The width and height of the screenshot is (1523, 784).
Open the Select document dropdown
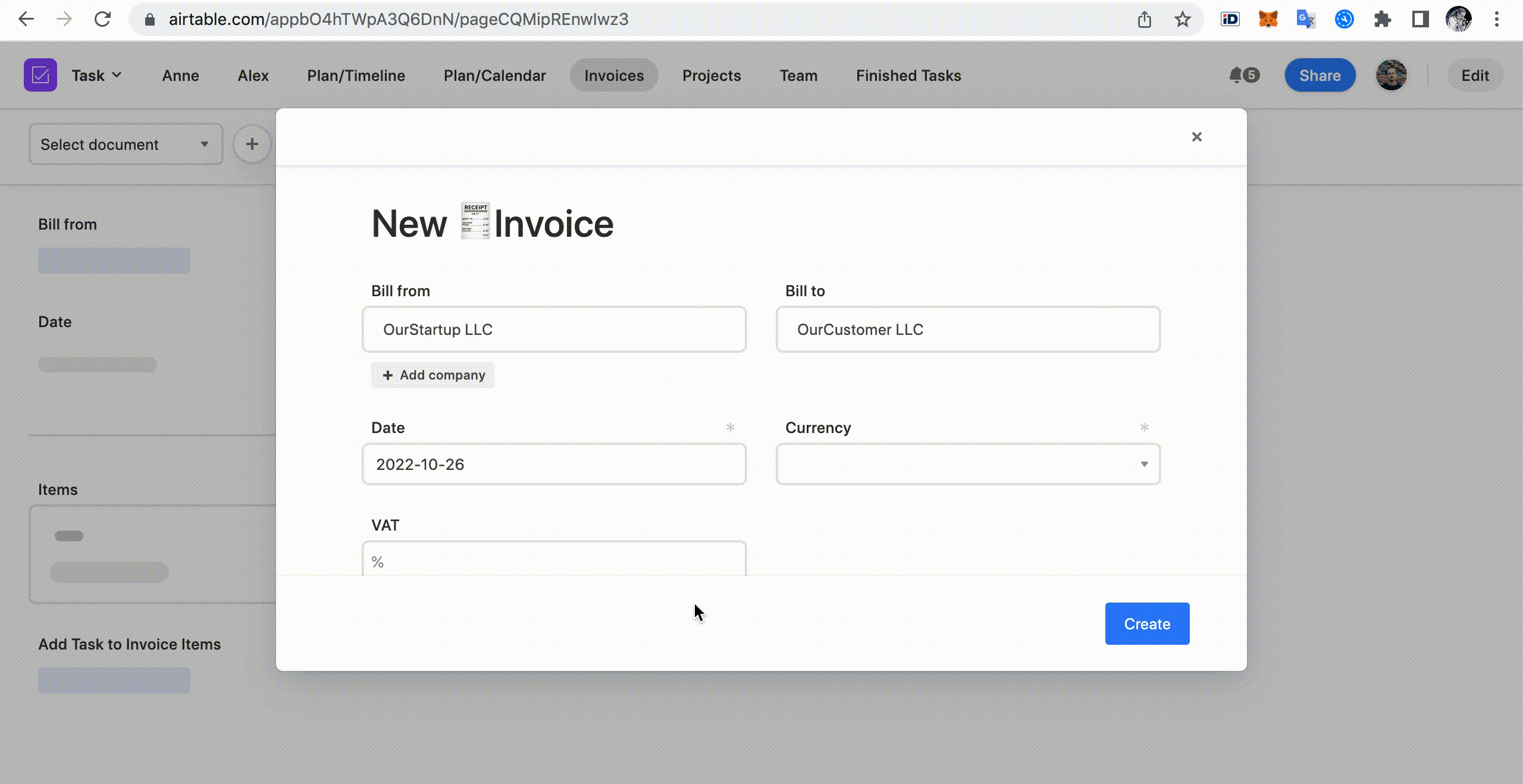pos(126,144)
